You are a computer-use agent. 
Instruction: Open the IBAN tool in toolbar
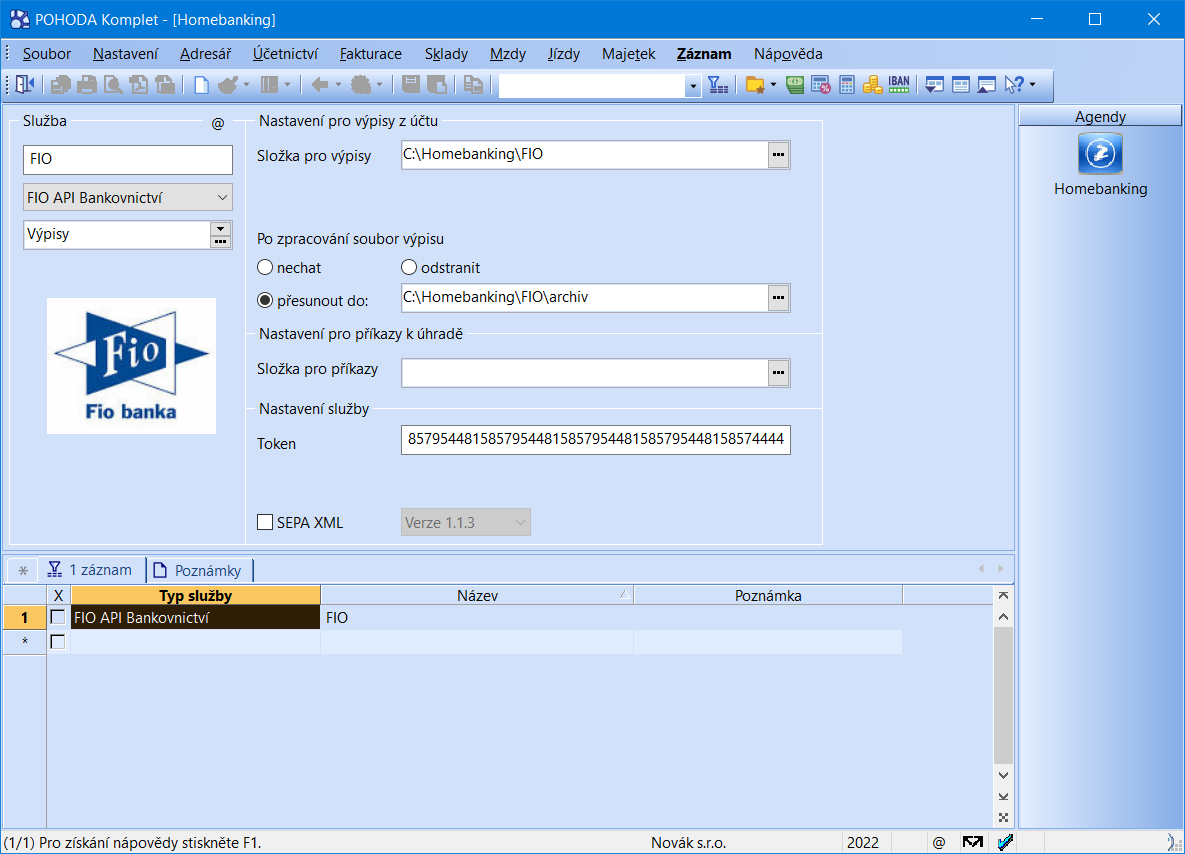coord(898,85)
